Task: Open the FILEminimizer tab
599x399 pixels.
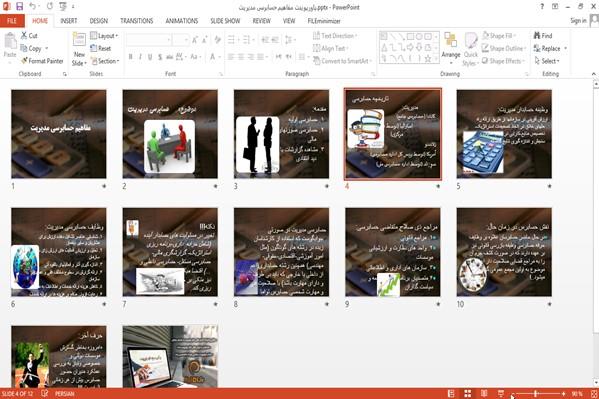Action: pyautogui.click(x=324, y=21)
